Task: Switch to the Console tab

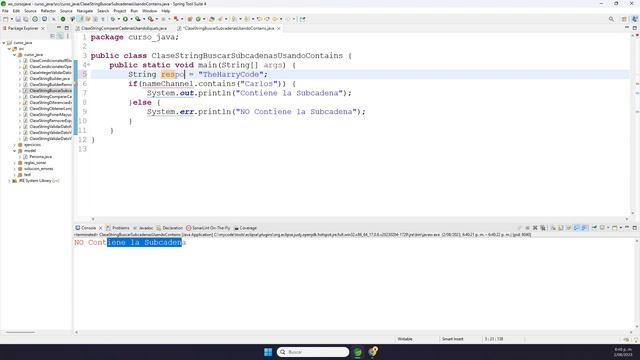Action: tap(88, 228)
